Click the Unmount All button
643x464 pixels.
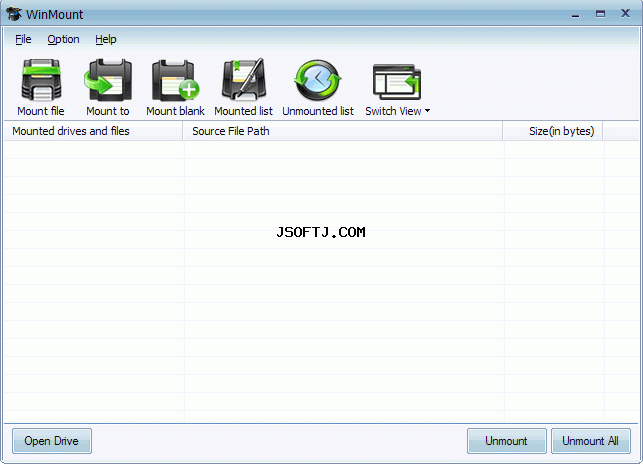point(591,441)
